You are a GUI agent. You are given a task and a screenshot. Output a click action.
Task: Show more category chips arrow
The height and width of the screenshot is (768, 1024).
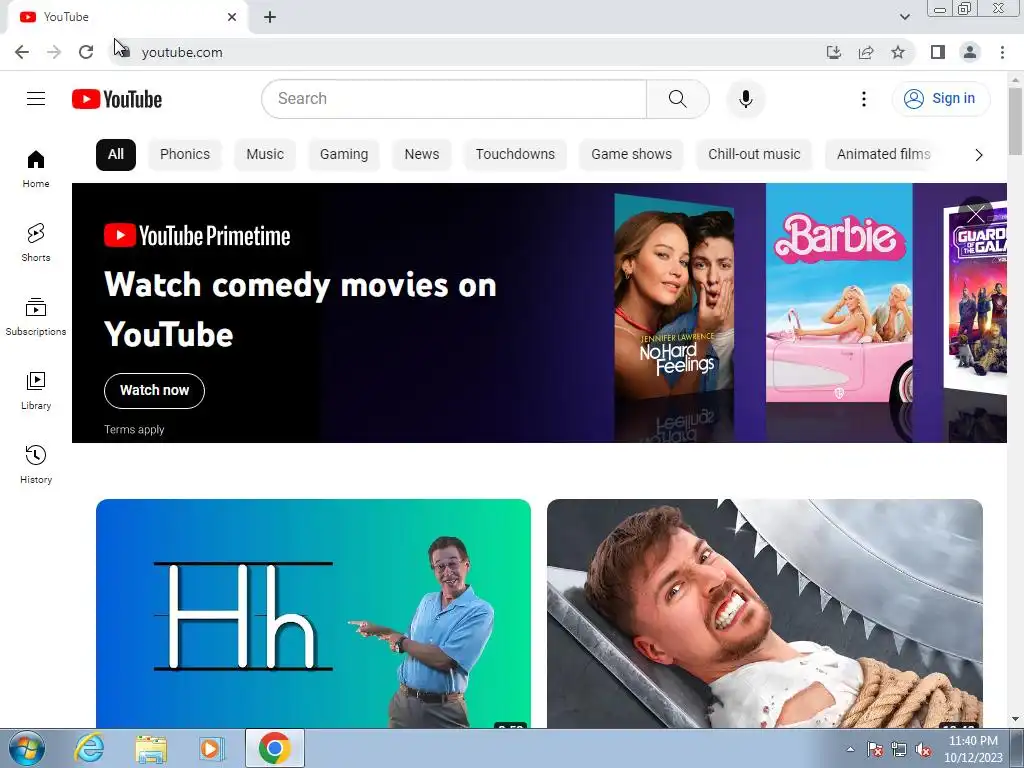point(978,155)
